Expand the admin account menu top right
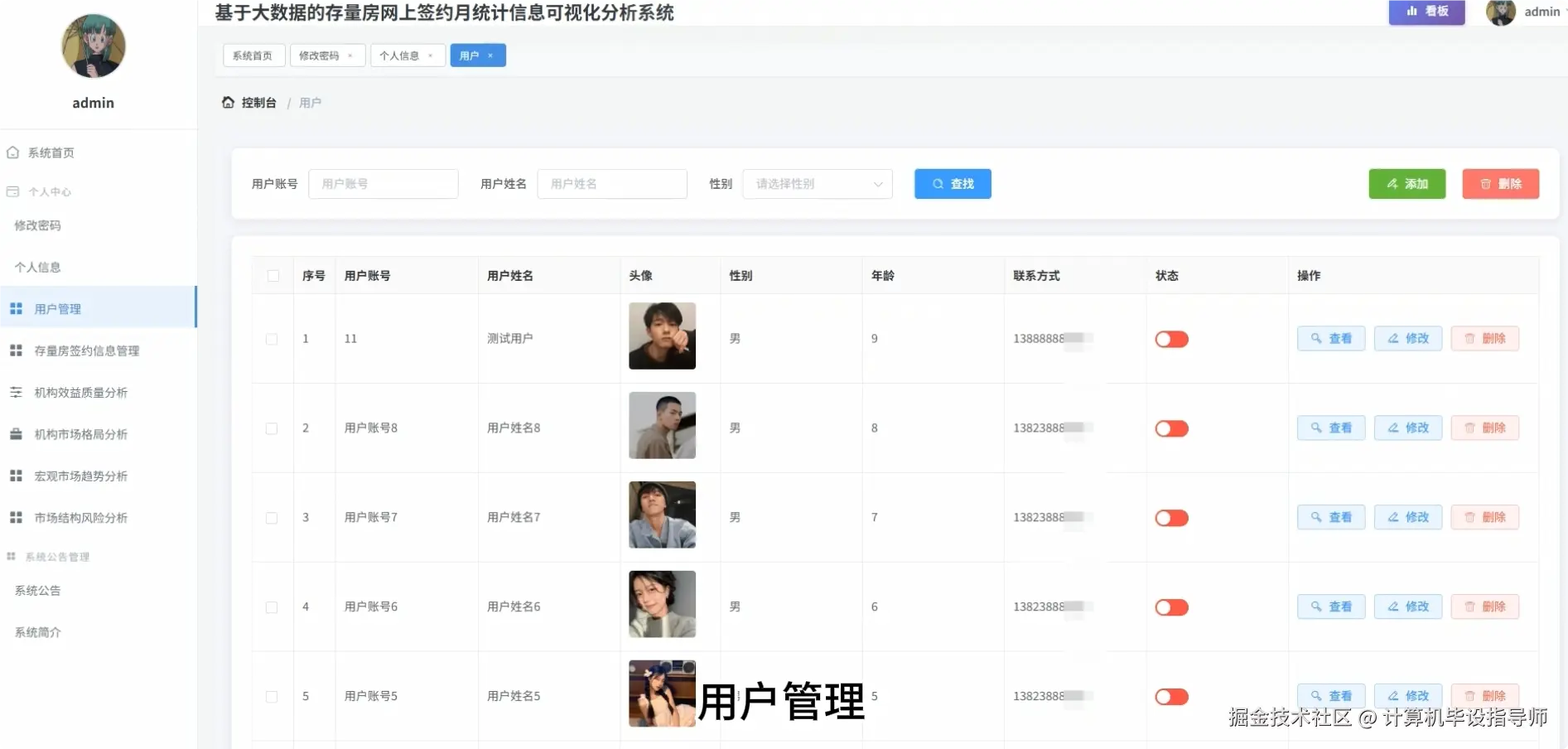Image resolution: width=1568 pixels, height=749 pixels. point(1539,12)
